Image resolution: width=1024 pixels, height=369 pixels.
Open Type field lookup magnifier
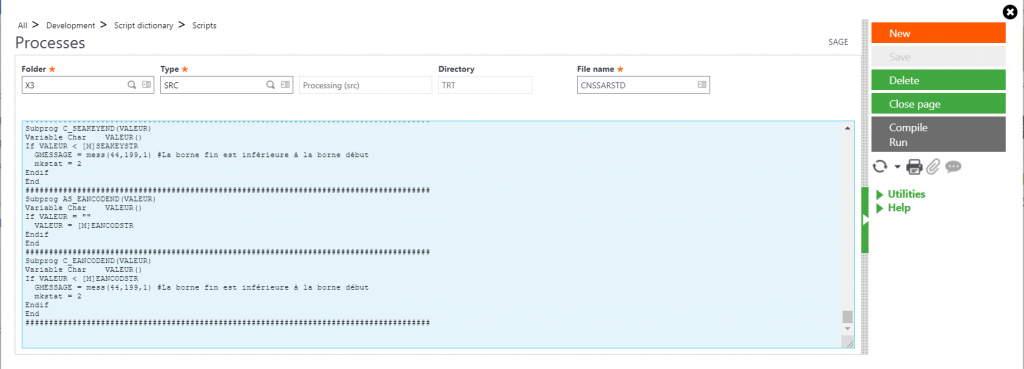click(x=270, y=85)
